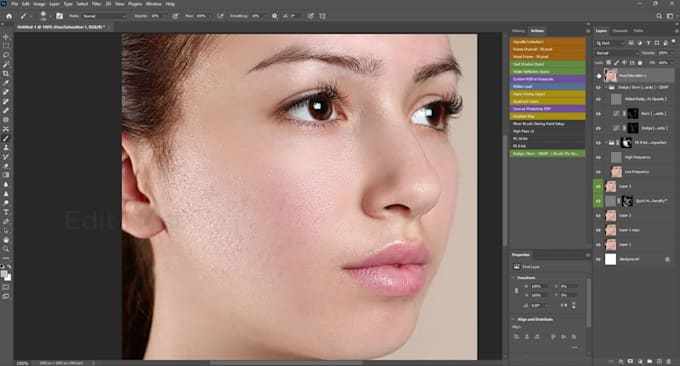
Task: Swap foreground and background colors
Action: click(x=9, y=267)
